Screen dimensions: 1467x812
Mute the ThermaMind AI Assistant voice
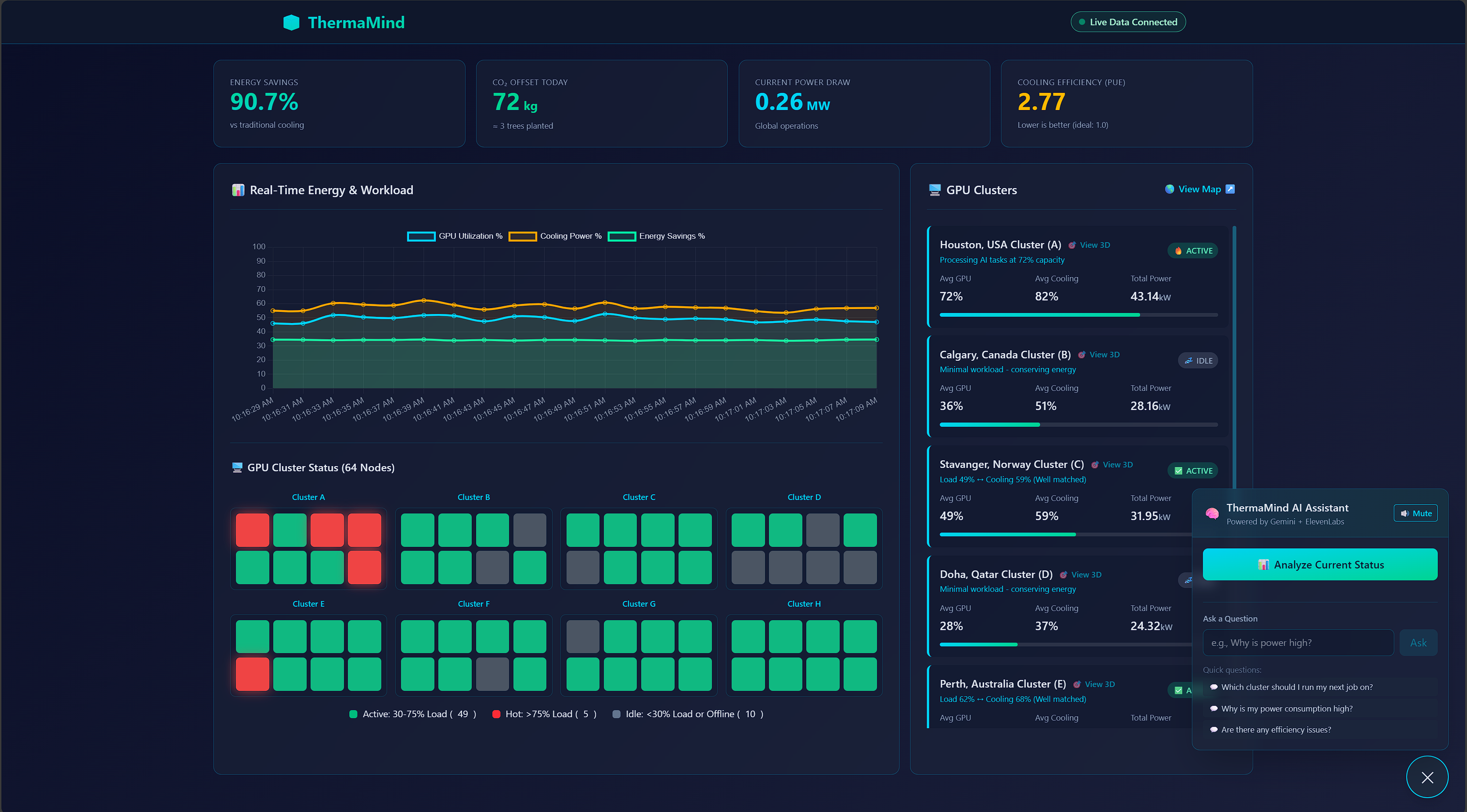click(x=1415, y=513)
